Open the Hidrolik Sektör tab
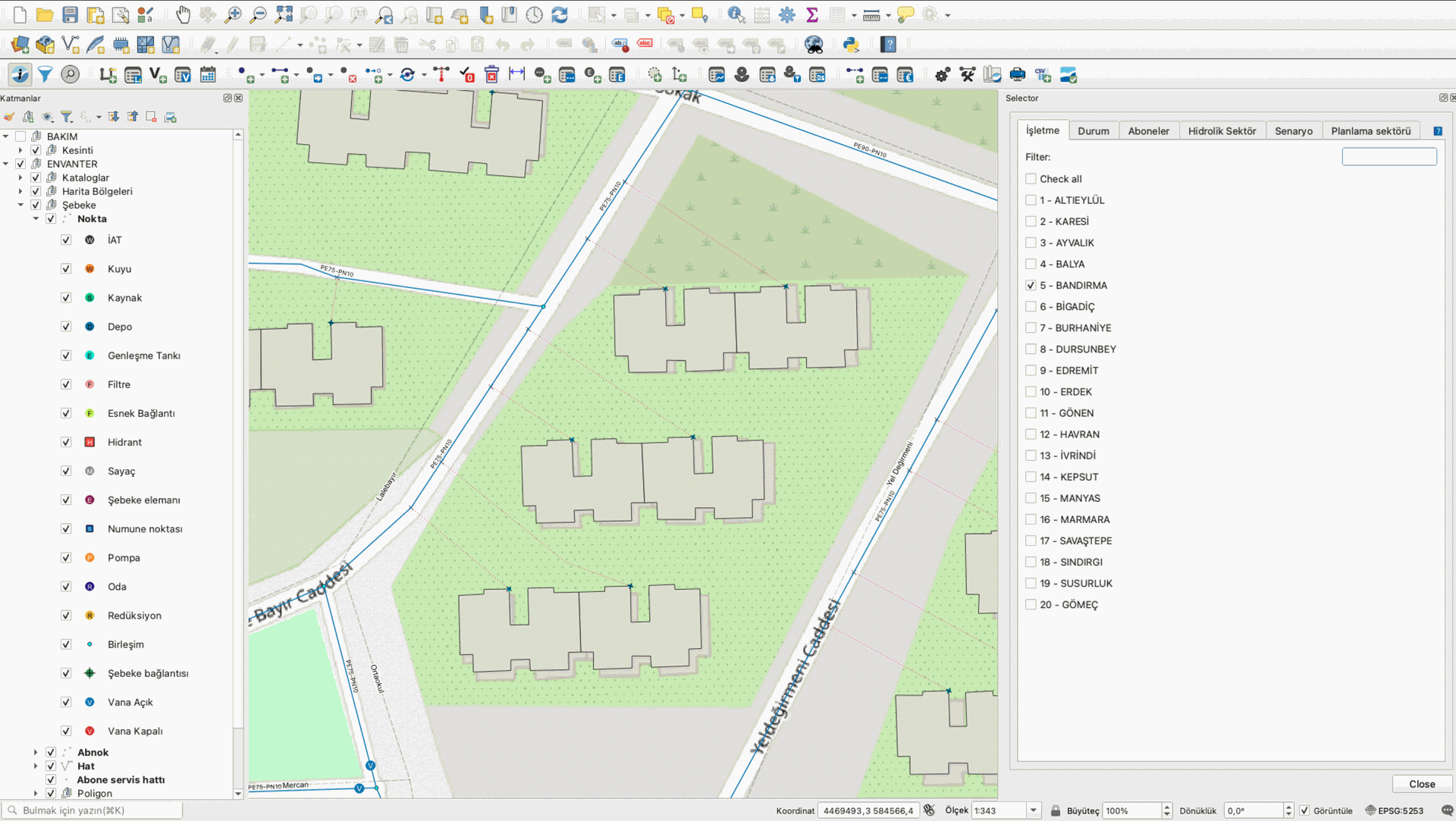The image size is (1456, 821). click(x=1221, y=130)
